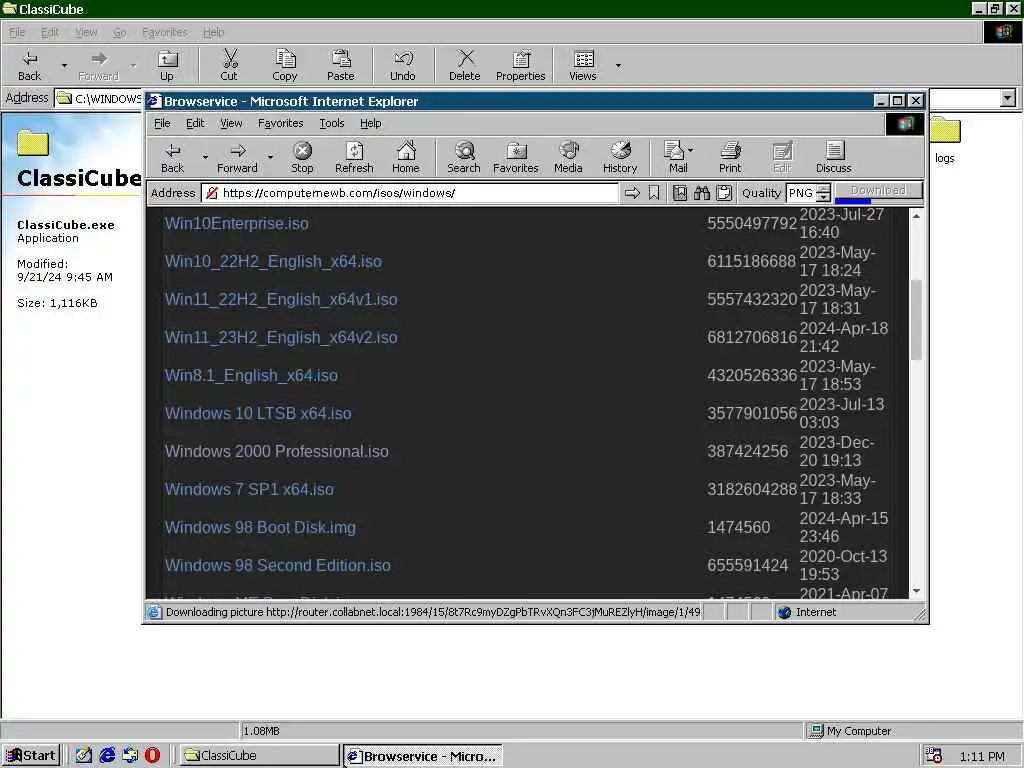1024x768 pixels.
Task: Open the Views button in Explorer toolbar
Action: 583,65
